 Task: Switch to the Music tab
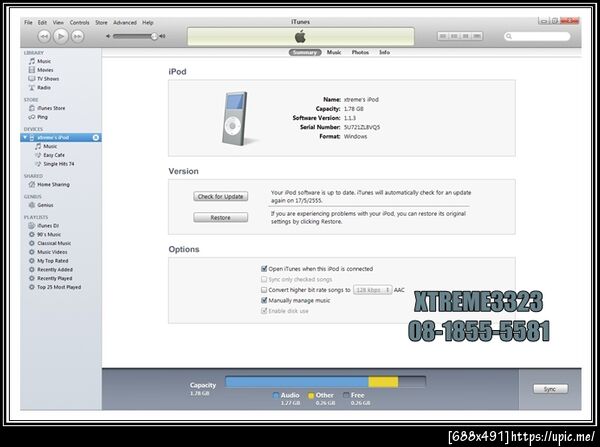click(x=334, y=52)
